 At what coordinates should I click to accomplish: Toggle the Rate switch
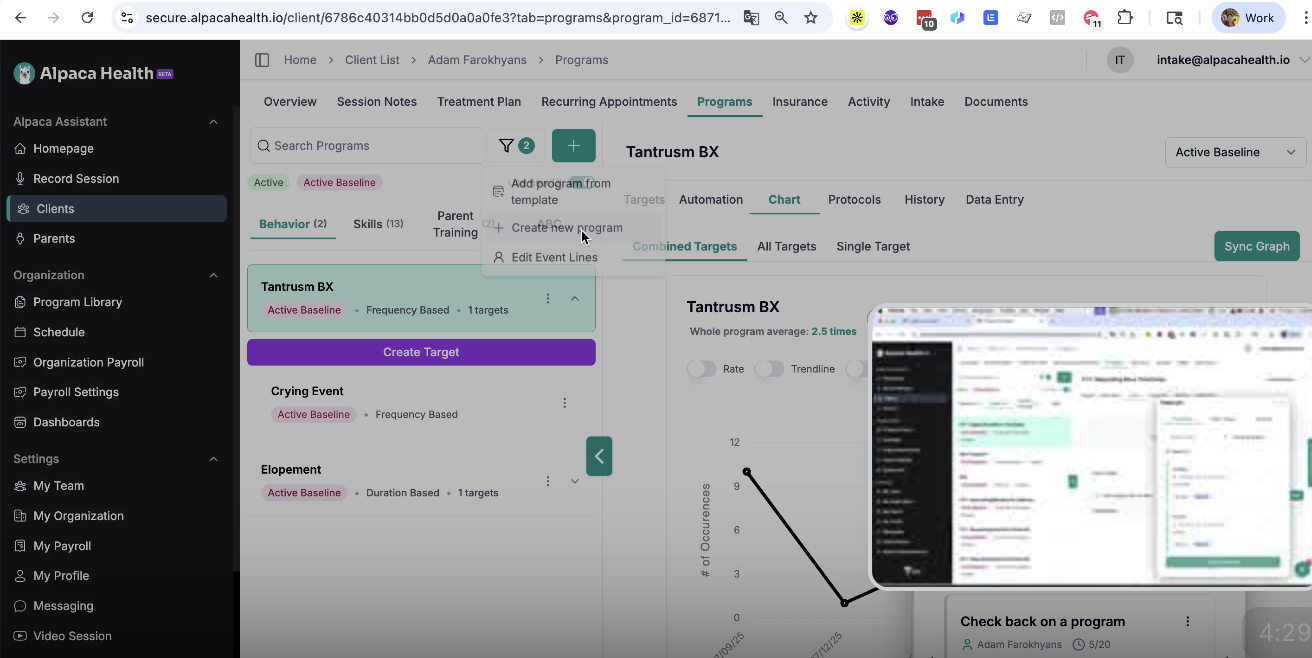coord(702,369)
